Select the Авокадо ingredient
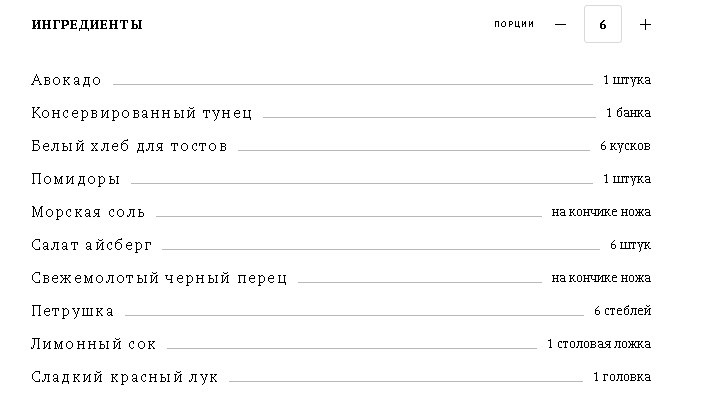The image size is (701, 406). (66, 80)
